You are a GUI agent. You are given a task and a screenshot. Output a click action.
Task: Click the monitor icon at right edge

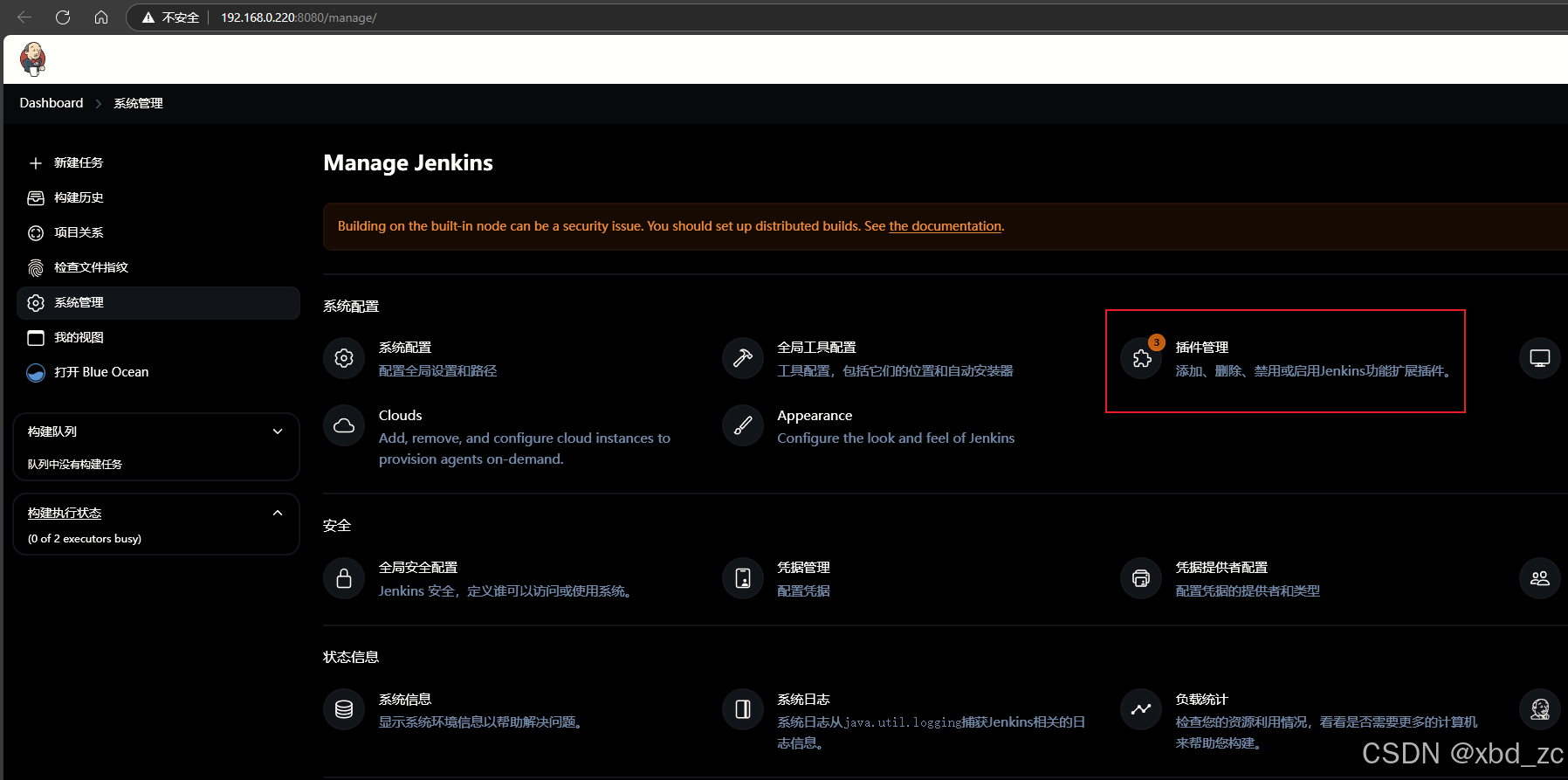1540,358
